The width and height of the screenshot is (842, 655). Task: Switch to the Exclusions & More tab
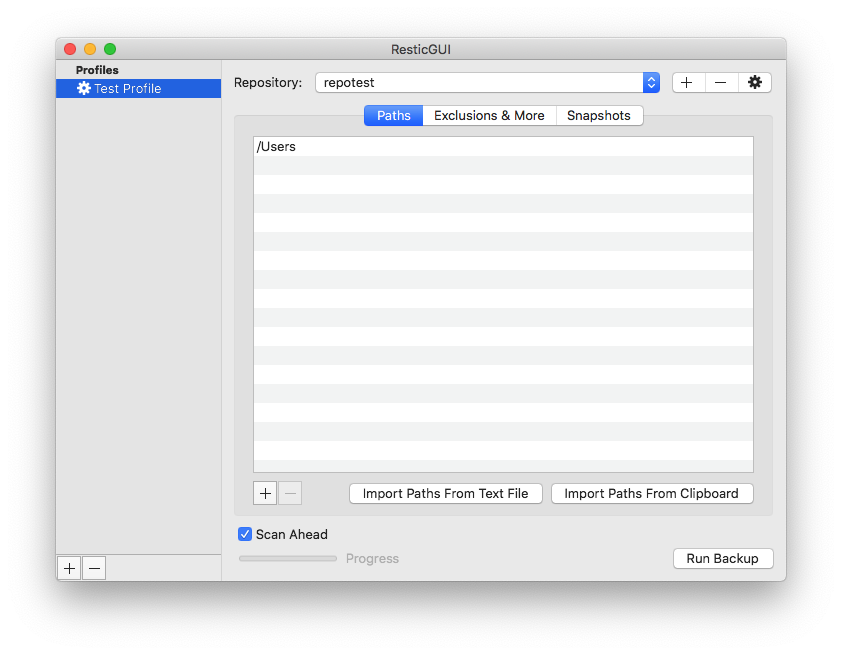pyautogui.click(x=489, y=115)
